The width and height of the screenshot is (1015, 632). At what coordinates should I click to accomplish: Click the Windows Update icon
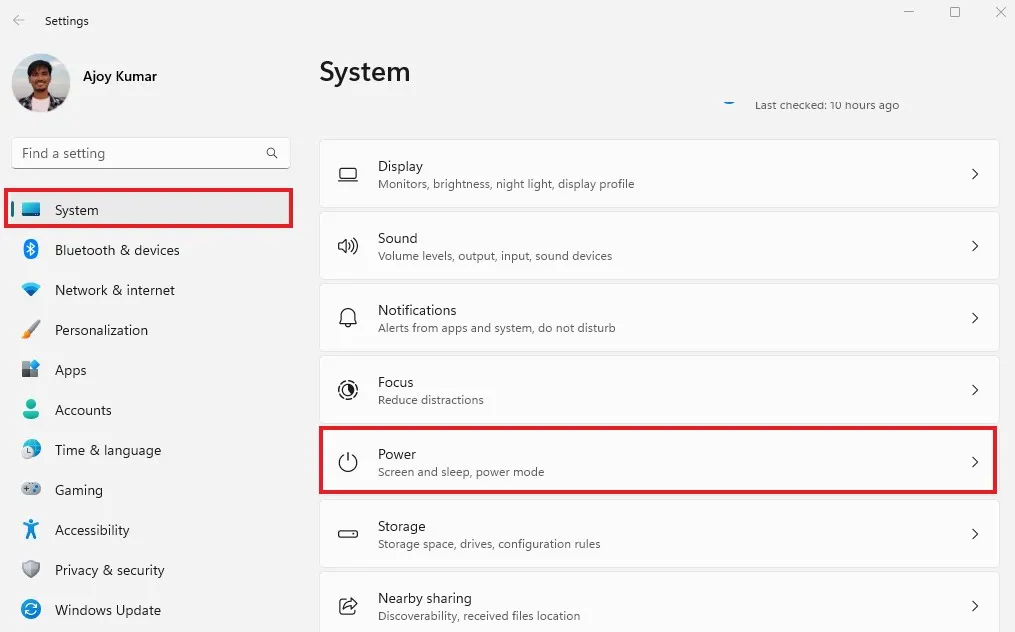click(31, 610)
